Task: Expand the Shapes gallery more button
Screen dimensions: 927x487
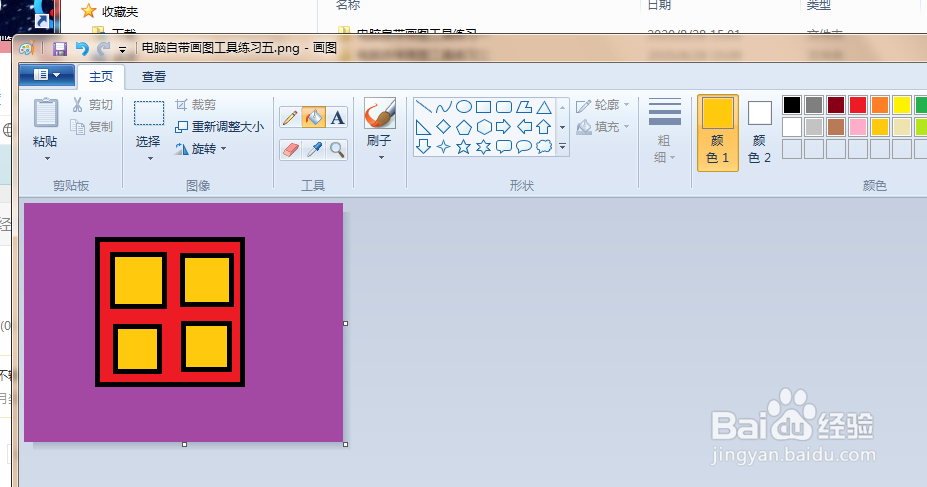Action: (562, 146)
